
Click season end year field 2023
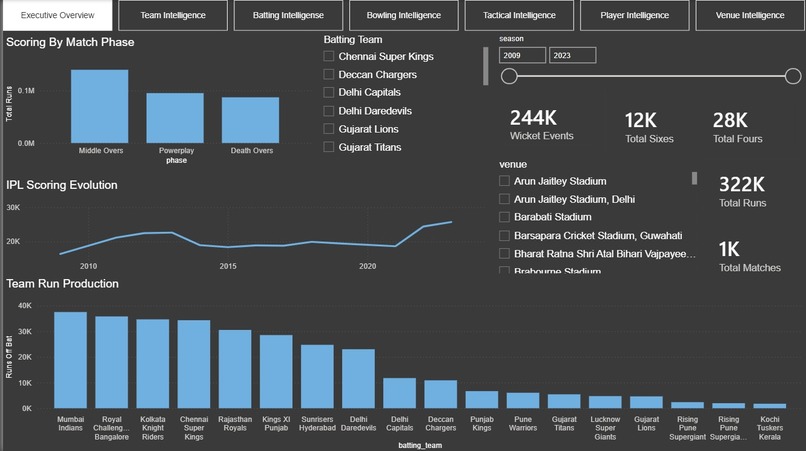coord(573,55)
